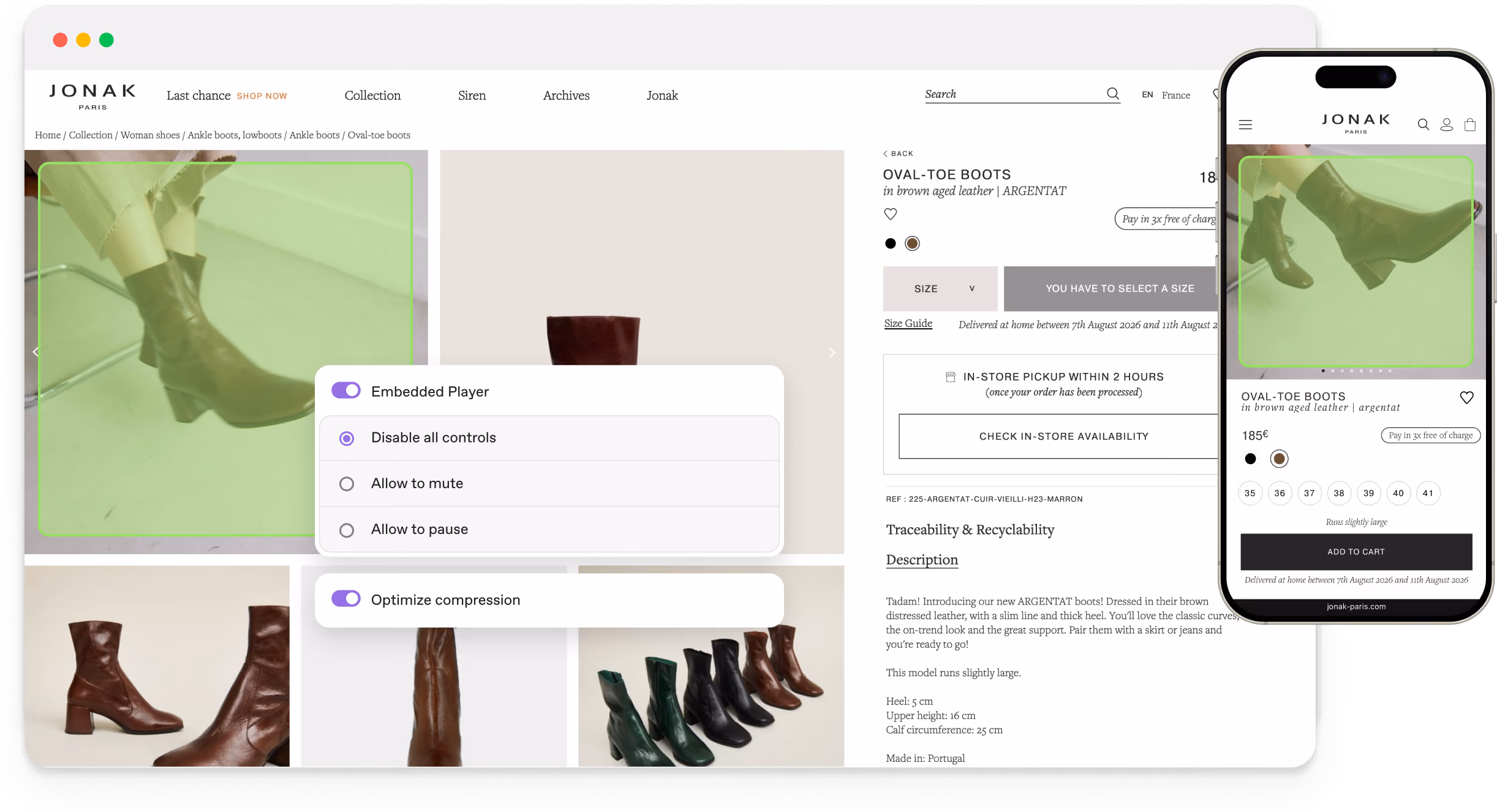The image size is (1497, 812).
Task: Select size 38 on the phone
Action: [x=1339, y=494]
